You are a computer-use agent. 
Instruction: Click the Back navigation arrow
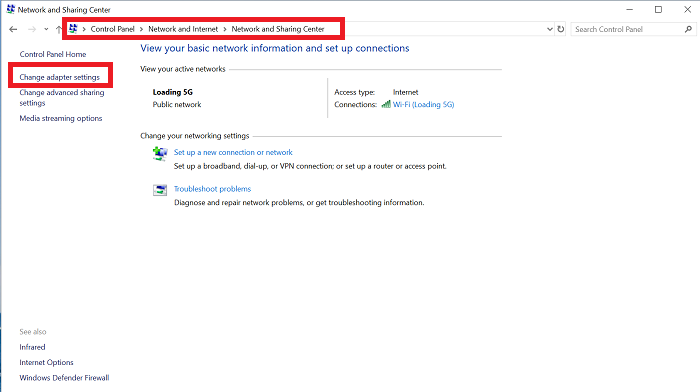tap(13, 29)
